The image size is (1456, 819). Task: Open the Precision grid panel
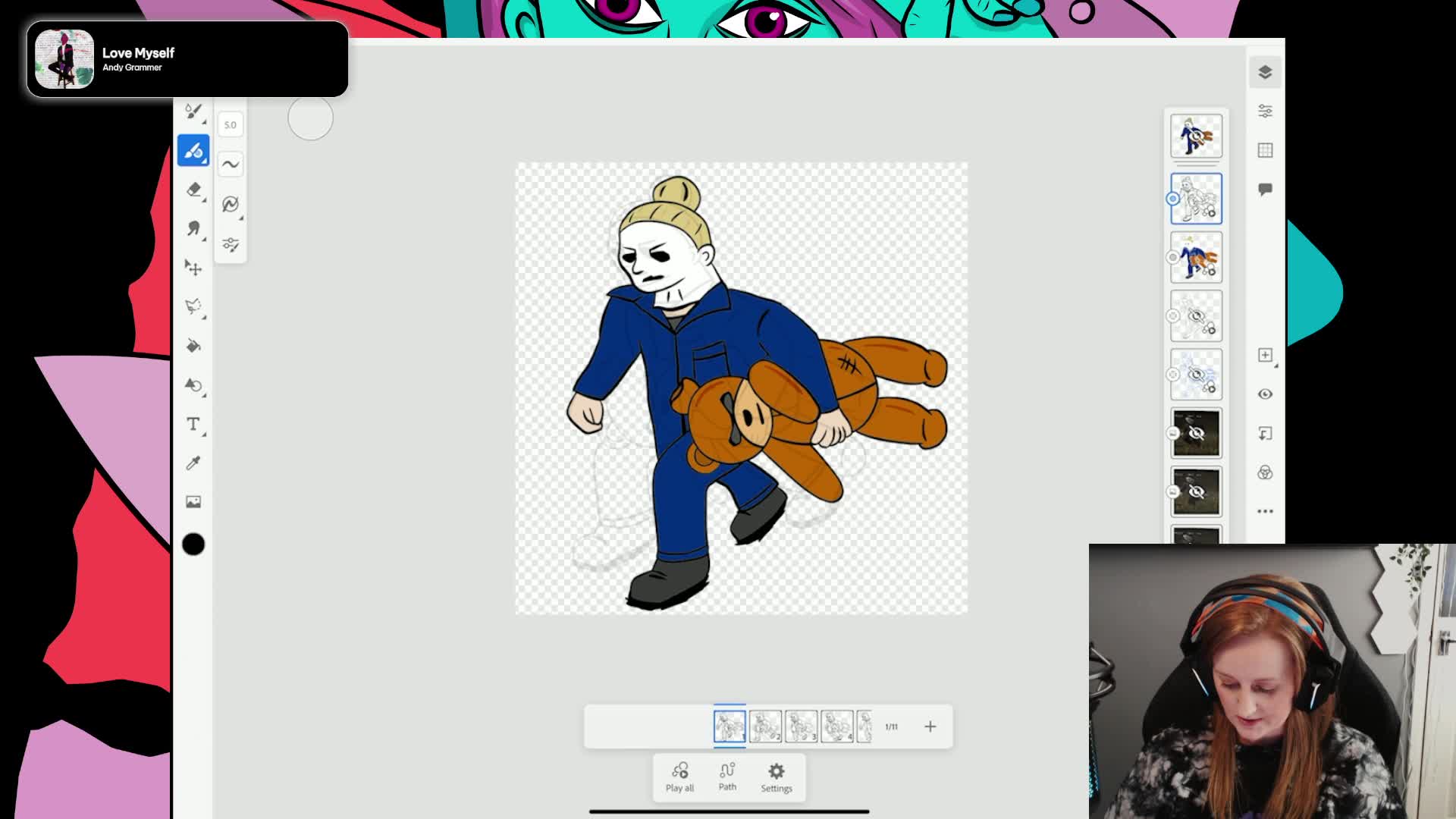click(x=1265, y=150)
